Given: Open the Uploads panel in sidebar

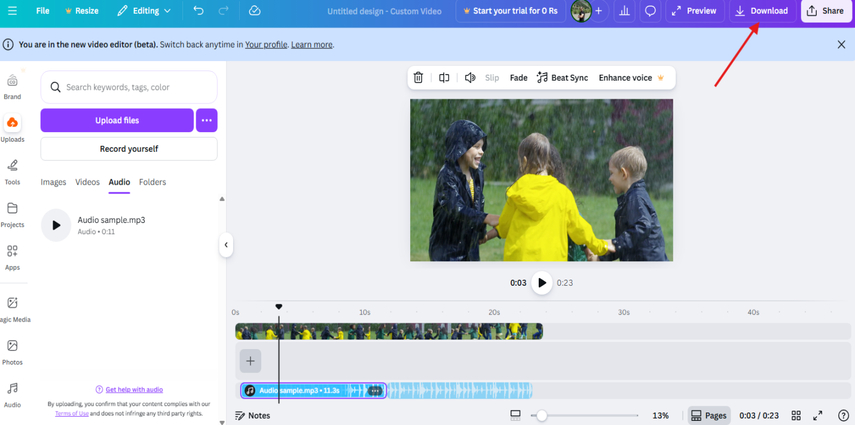Looking at the screenshot, I should point(12,129).
